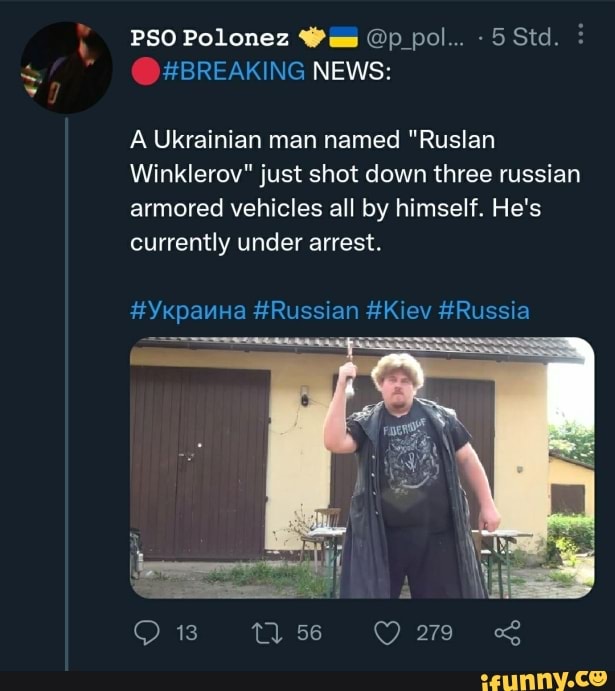Viewport: 615px width, 691px height.
Task: Open the attached photo of the man
Action: 362,467
